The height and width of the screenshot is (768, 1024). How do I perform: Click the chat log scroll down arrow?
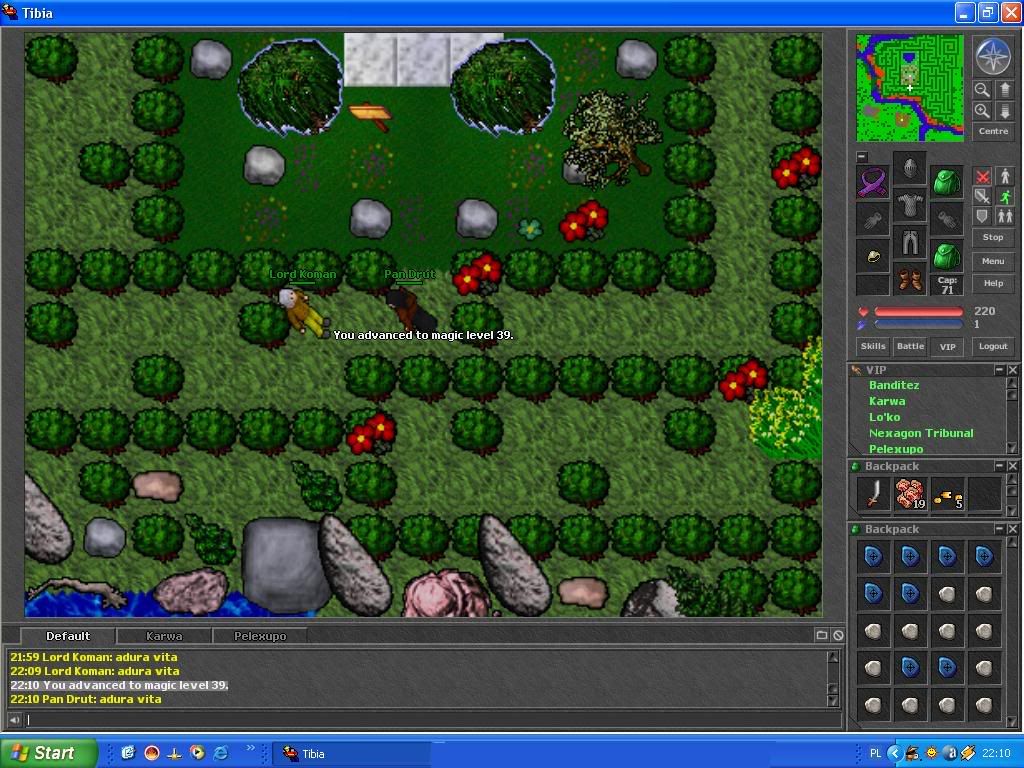click(833, 701)
